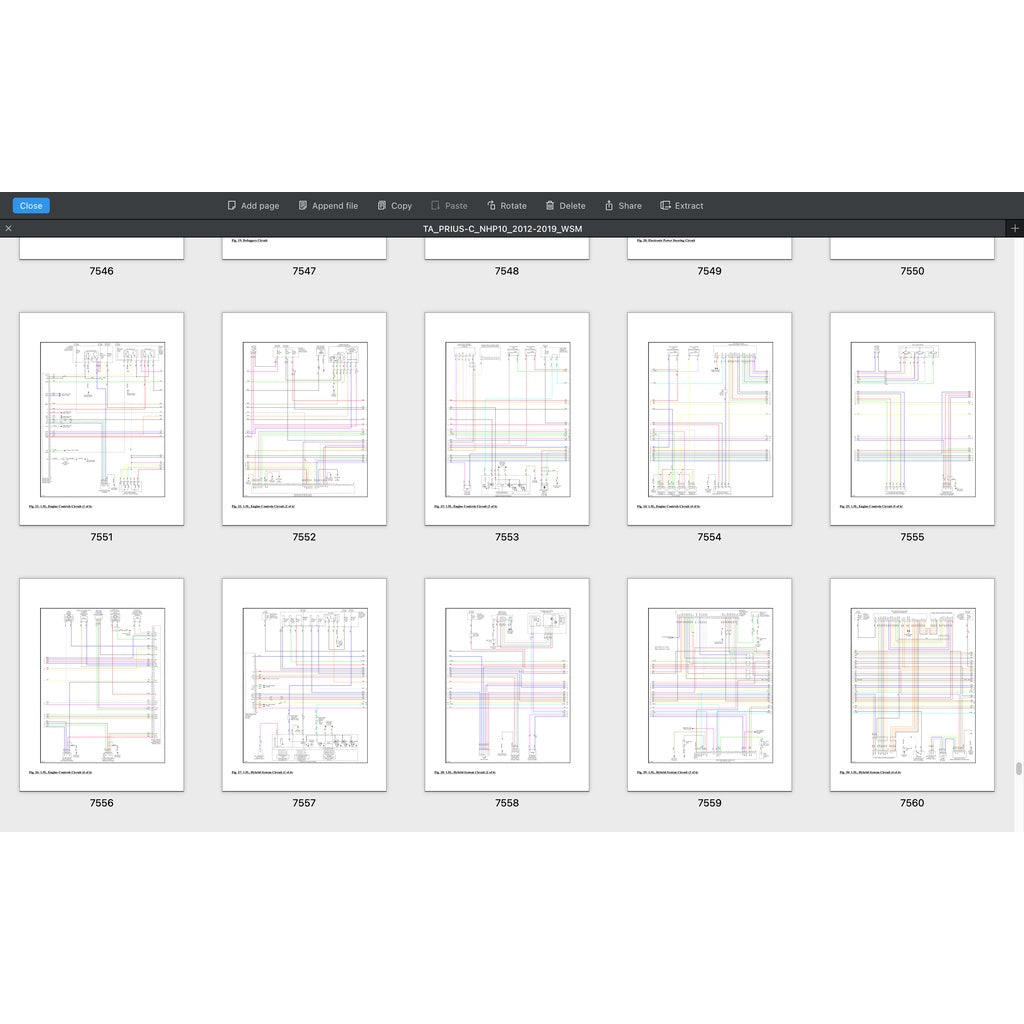Click the vertical scrollbar handle
The width and height of the screenshot is (1024, 1024).
(x=1019, y=768)
